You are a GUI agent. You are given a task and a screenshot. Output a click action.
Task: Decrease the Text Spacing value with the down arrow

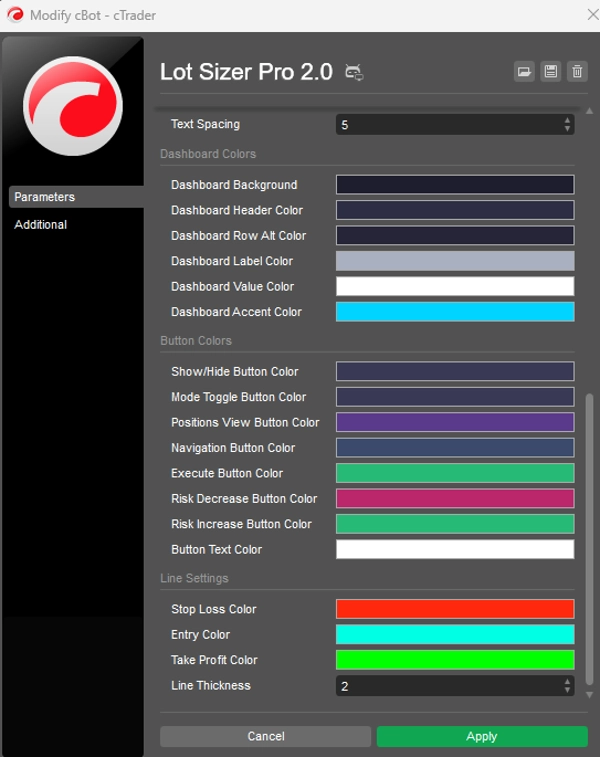point(567,129)
